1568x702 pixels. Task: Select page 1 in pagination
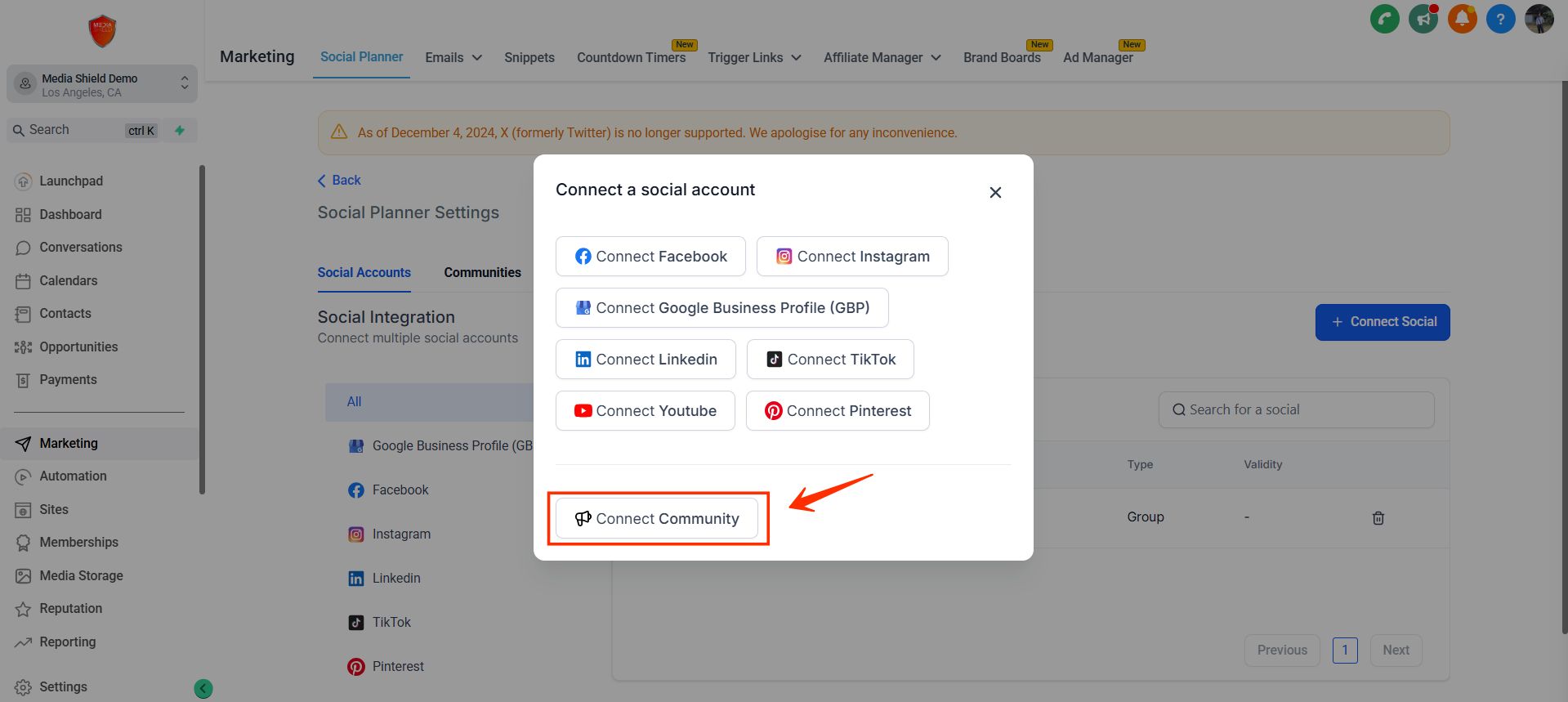pyautogui.click(x=1345, y=651)
